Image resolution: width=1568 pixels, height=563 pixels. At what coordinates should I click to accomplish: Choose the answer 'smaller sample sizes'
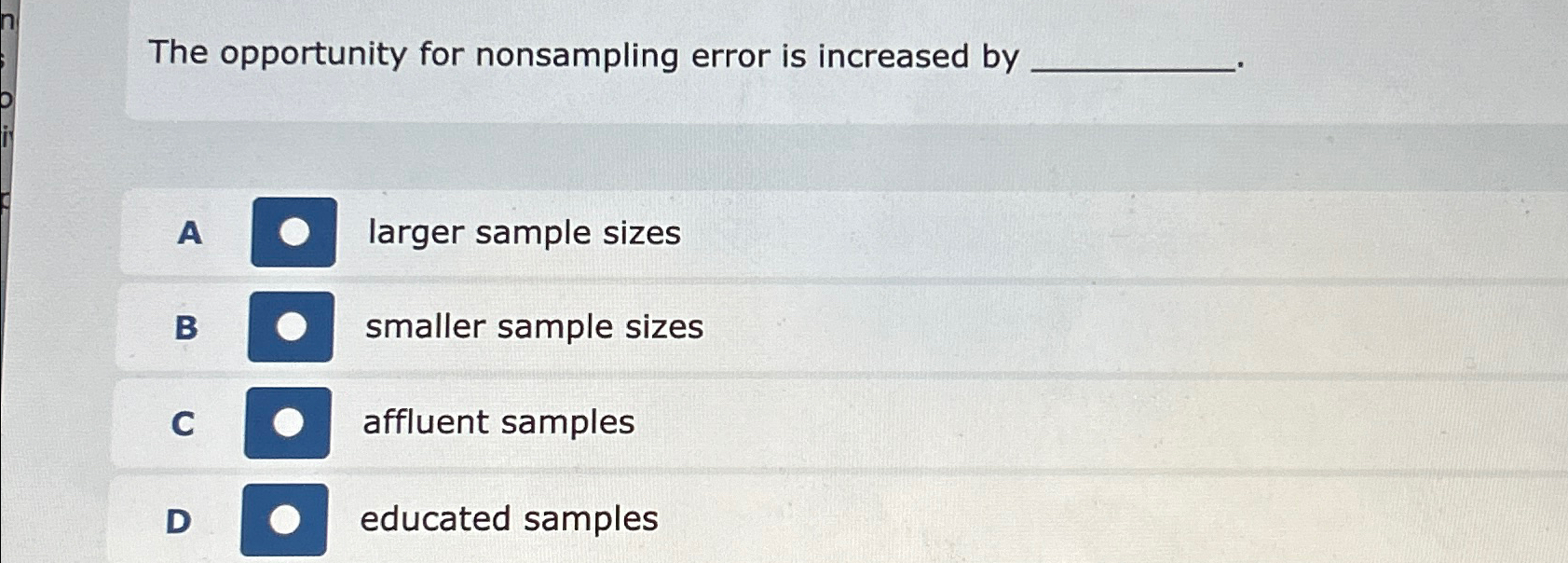coord(534,327)
